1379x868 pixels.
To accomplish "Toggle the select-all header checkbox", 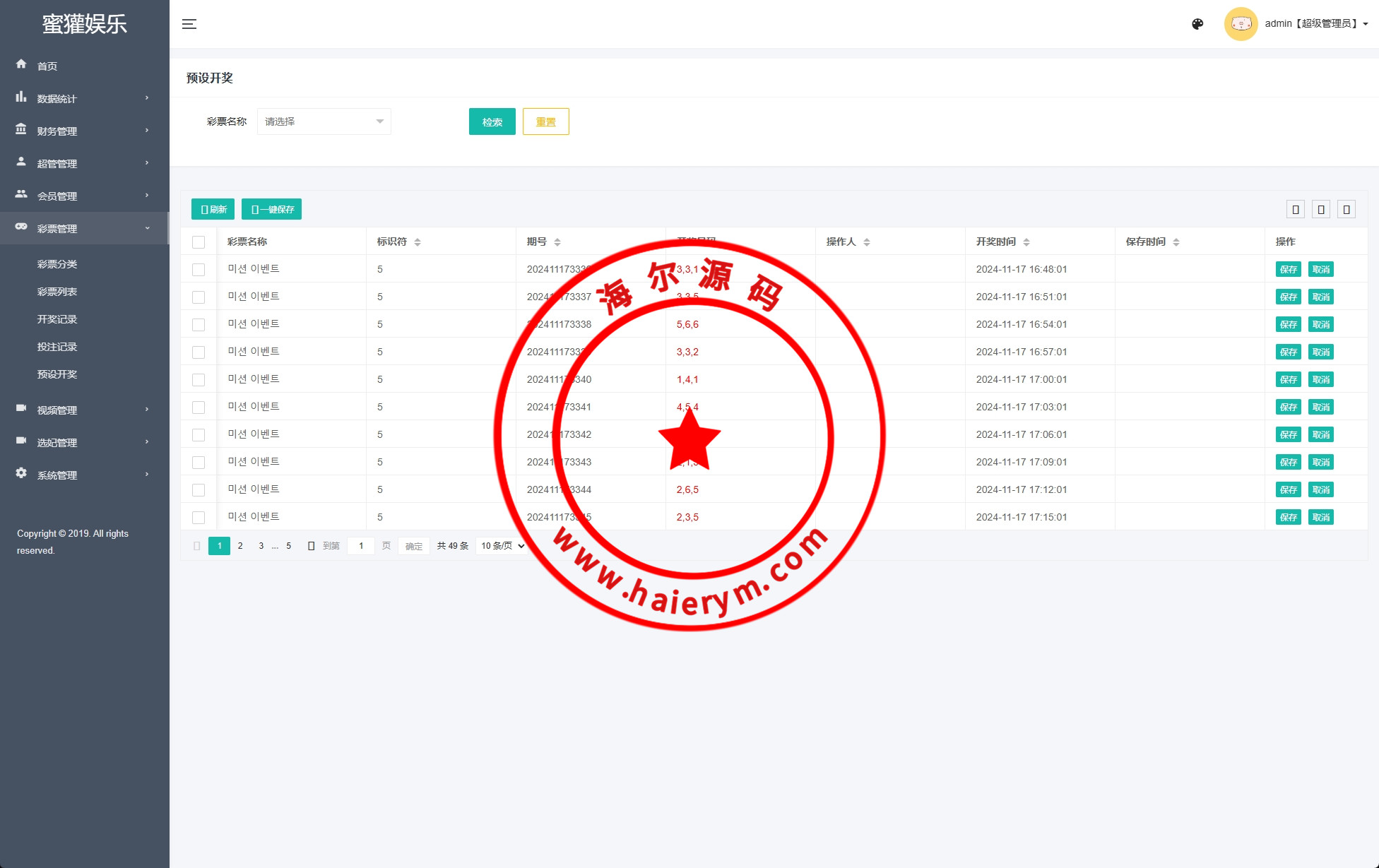I will point(199,242).
